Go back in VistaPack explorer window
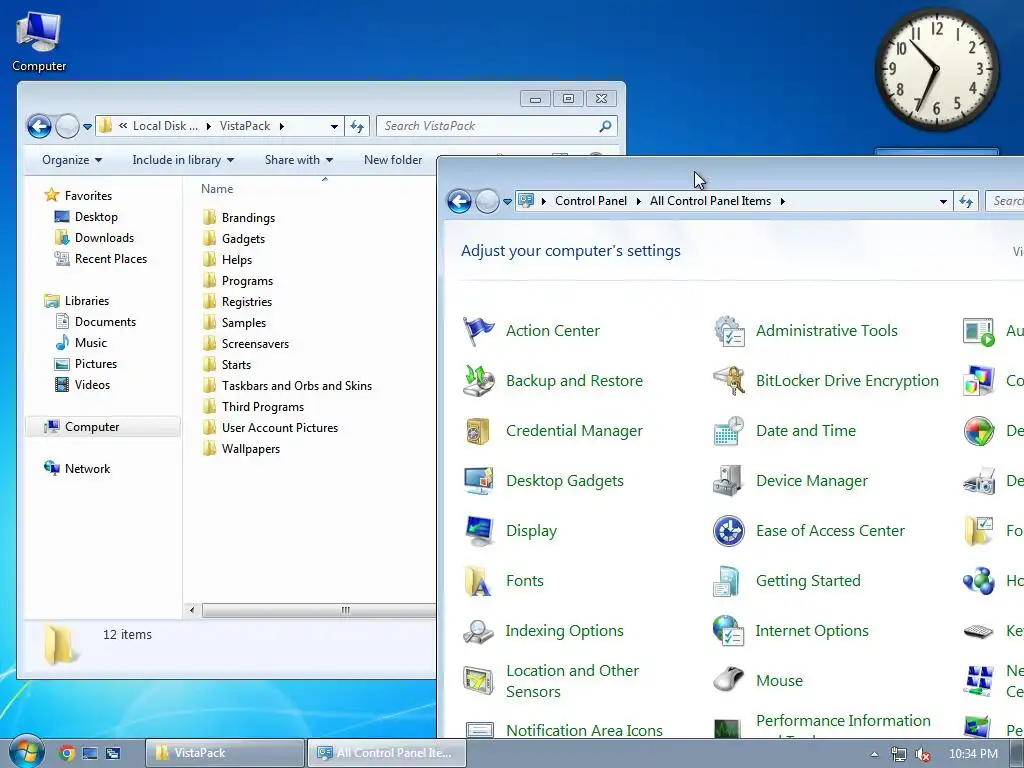Image resolution: width=1024 pixels, height=768 pixels. (39, 126)
